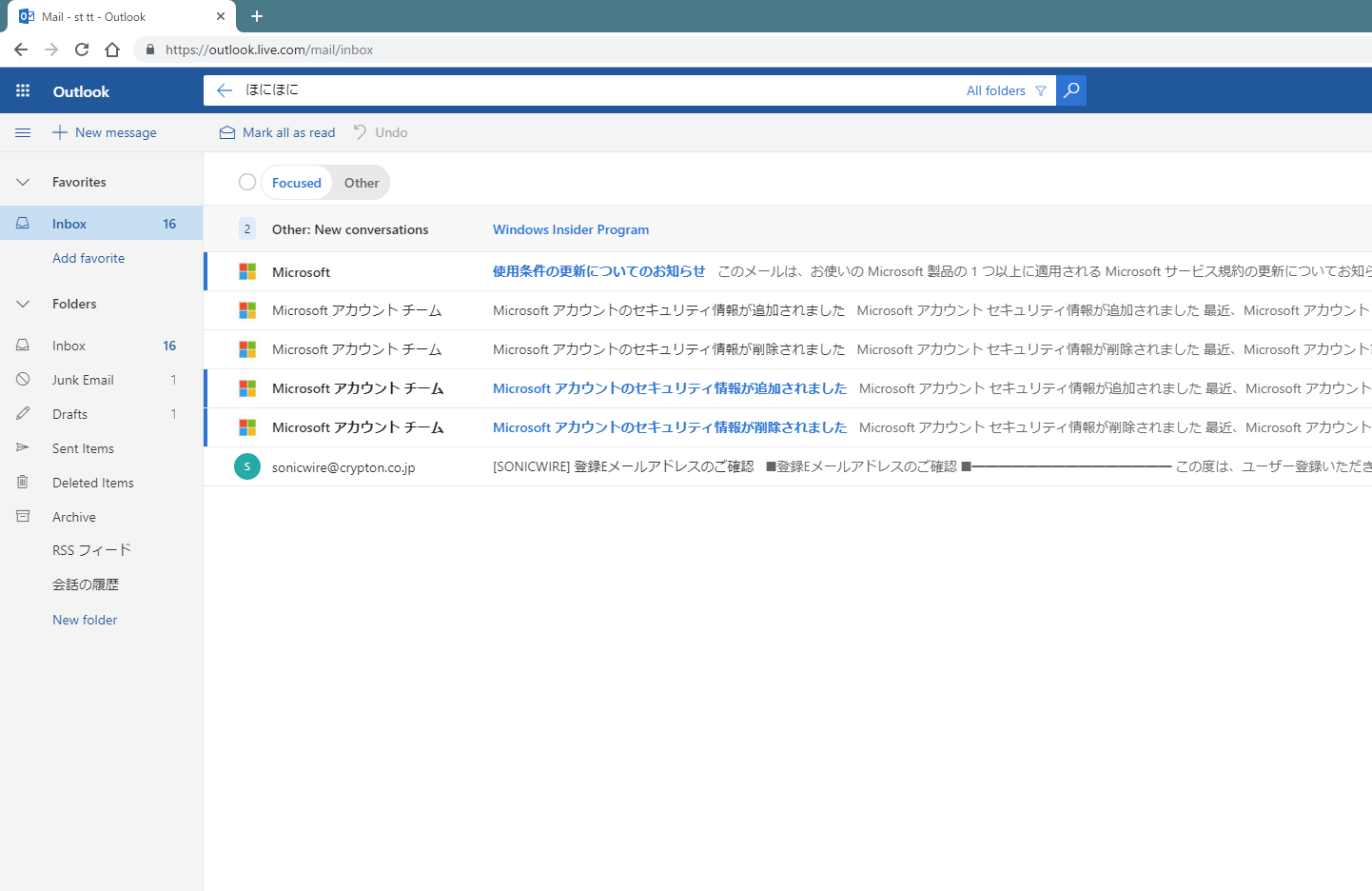
Task: Open the Archive folder
Action: tap(101, 517)
